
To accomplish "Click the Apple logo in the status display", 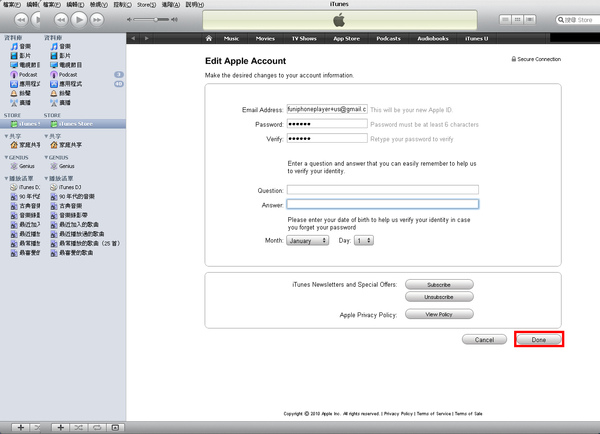I will coord(339,20).
